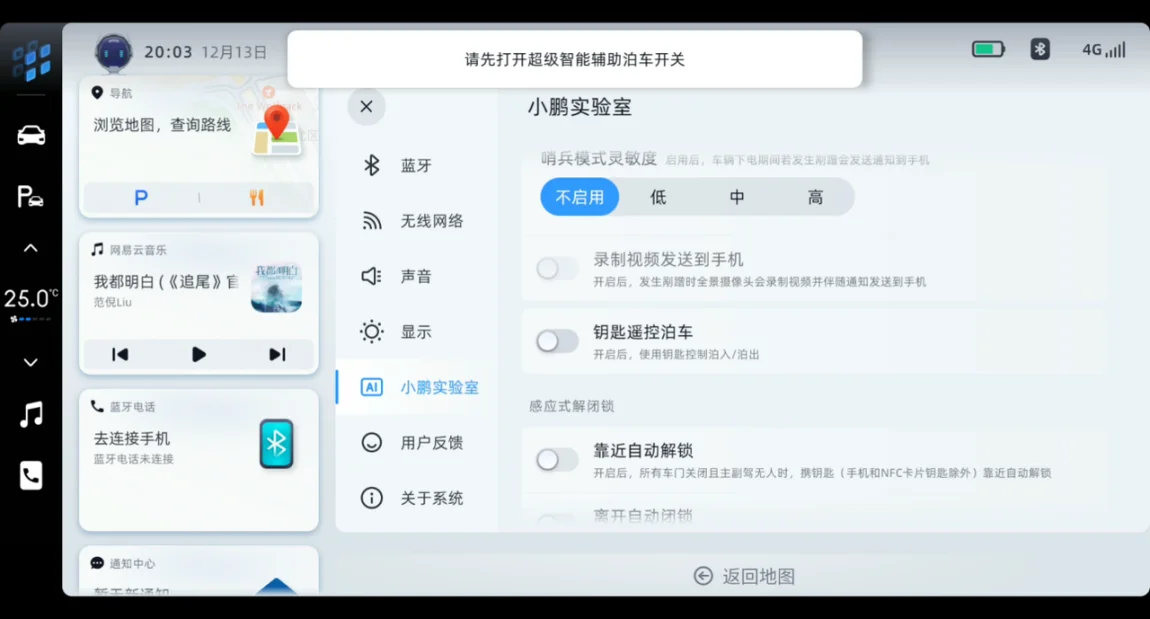Viewport: 1150px width, 619px height.
Task: Open map thumbnail in navigation card
Action: (x=276, y=130)
